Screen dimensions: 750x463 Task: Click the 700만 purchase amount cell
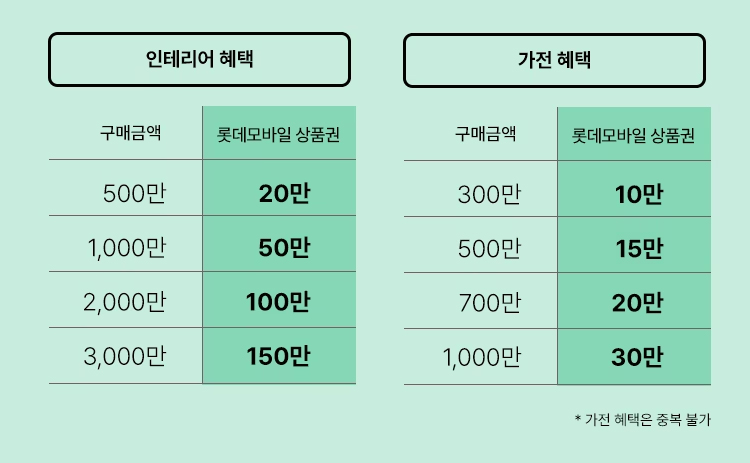click(x=488, y=301)
